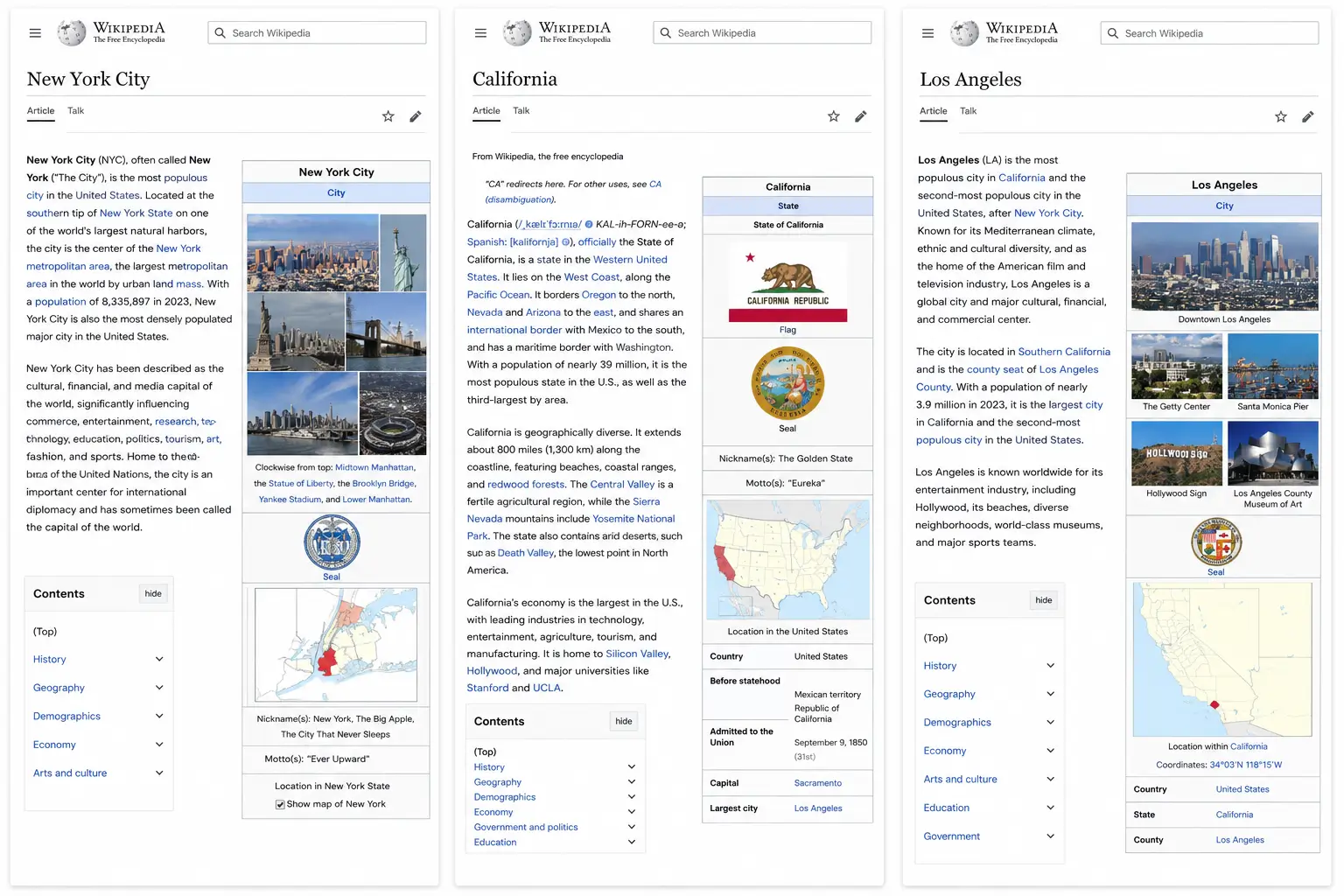
Task: Expand History section in New York City contents
Action: [159, 659]
